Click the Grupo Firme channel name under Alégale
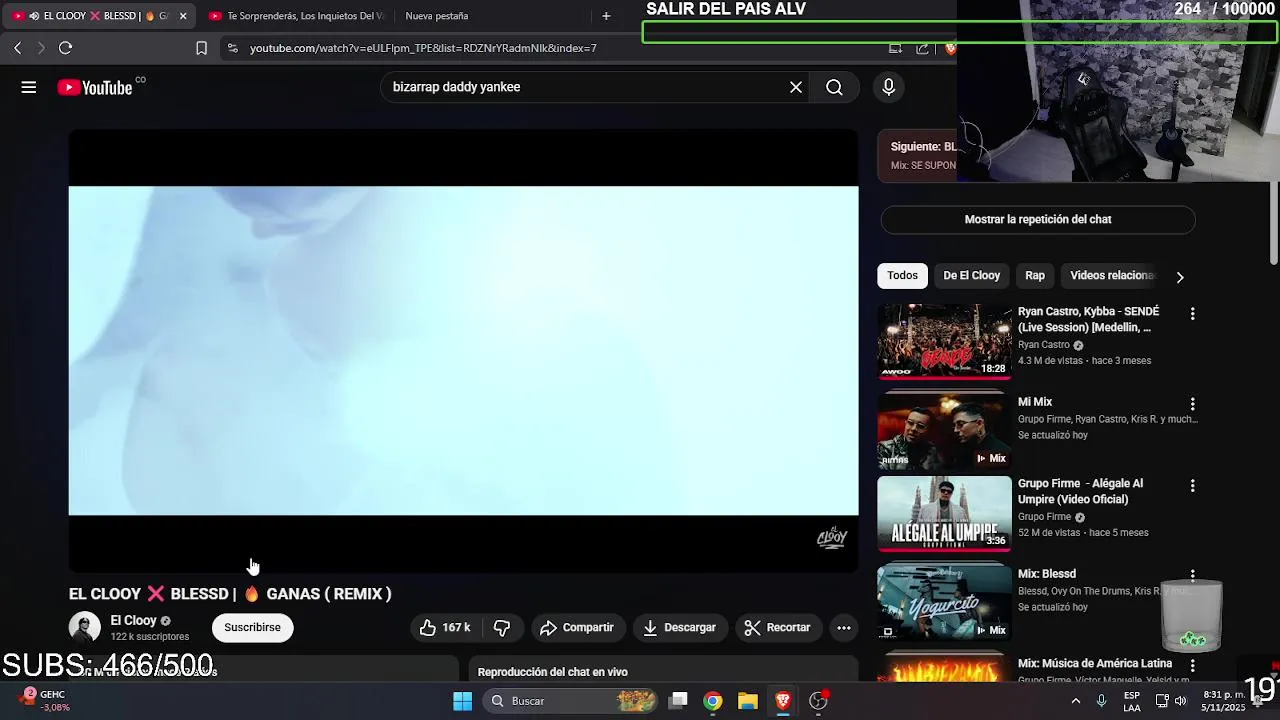 pyautogui.click(x=1044, y=517)
